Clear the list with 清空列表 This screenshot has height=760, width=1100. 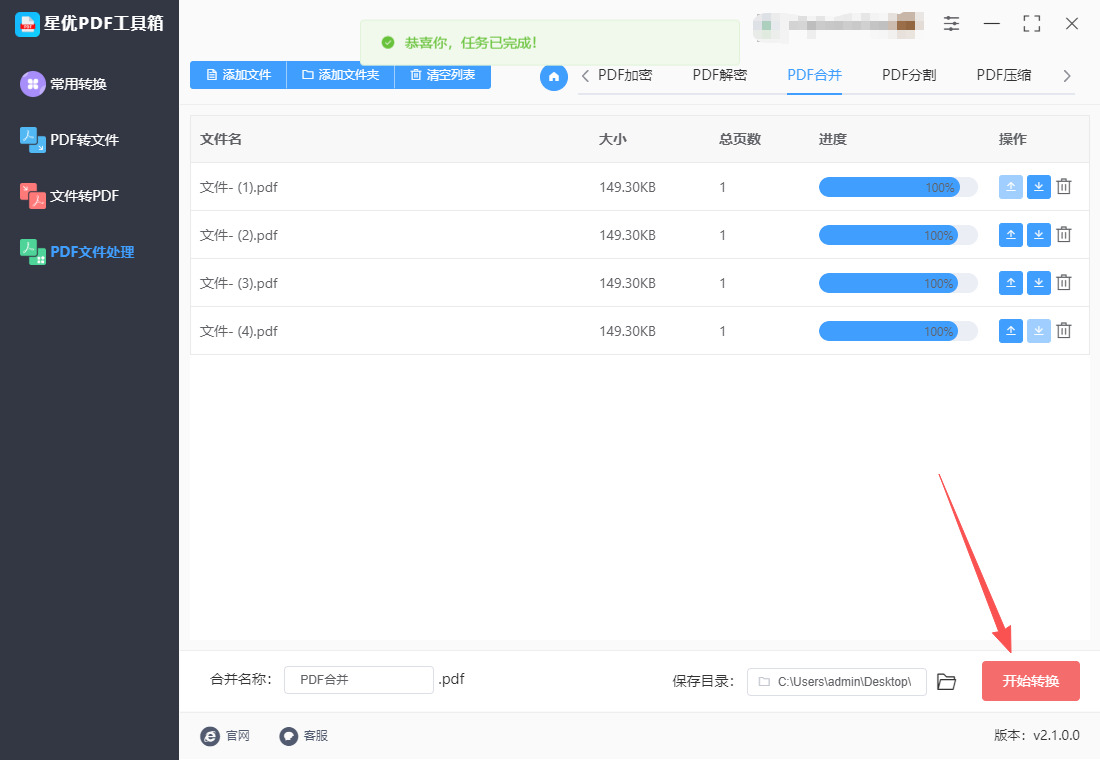(x=442, y=75)
